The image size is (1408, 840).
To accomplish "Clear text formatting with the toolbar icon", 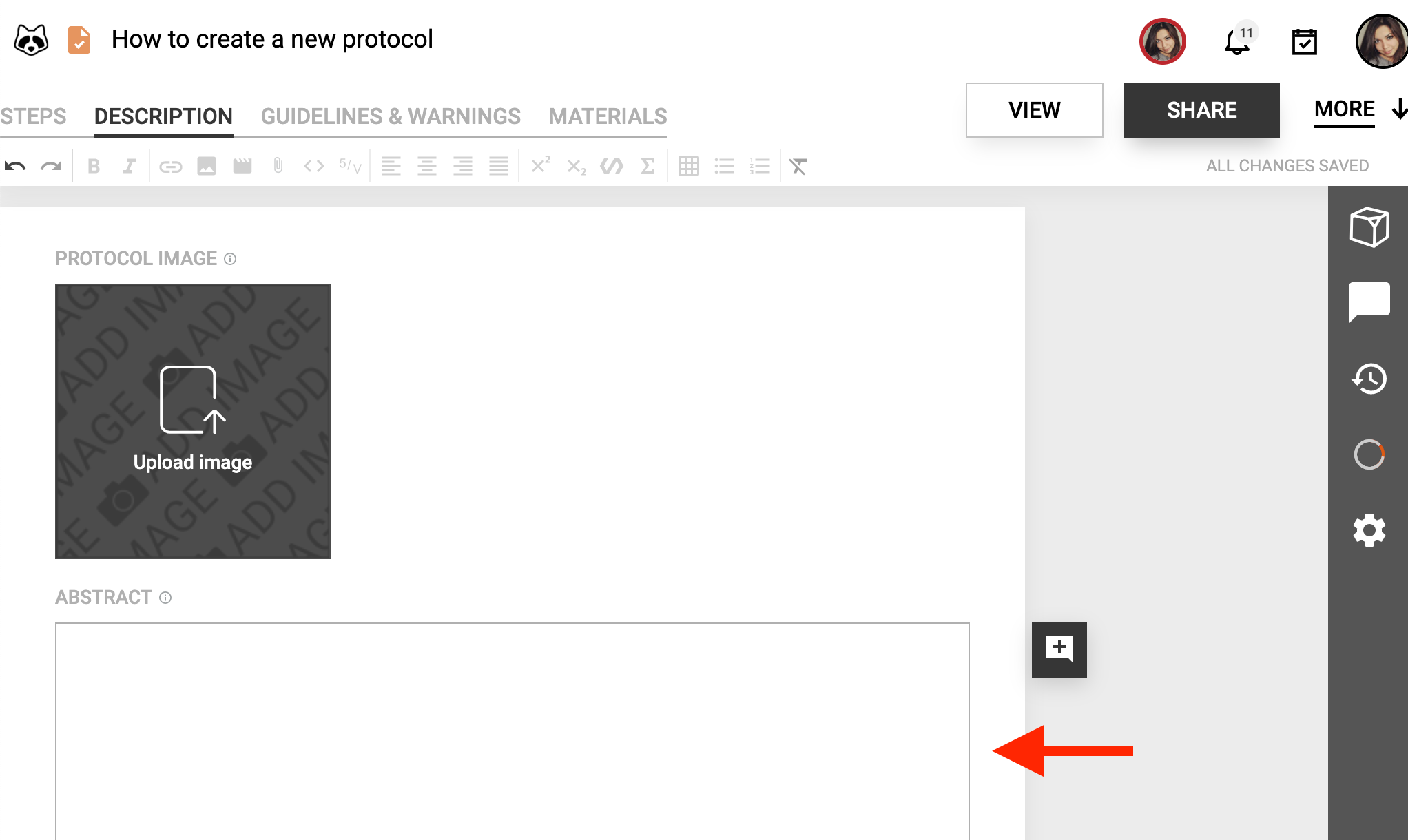I will (x=798, y=165).
